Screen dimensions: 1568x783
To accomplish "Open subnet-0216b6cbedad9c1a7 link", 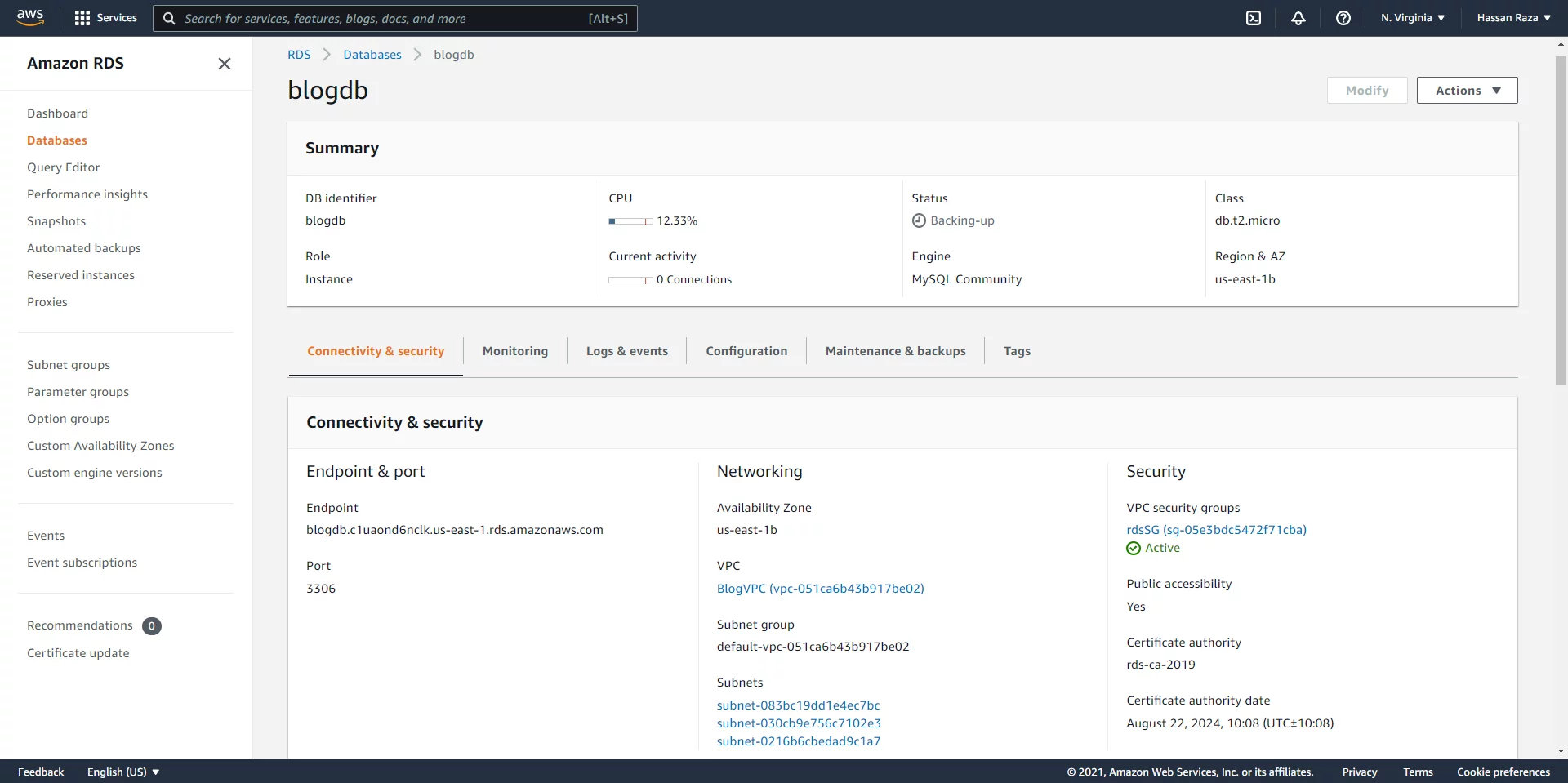I will 799,741.
